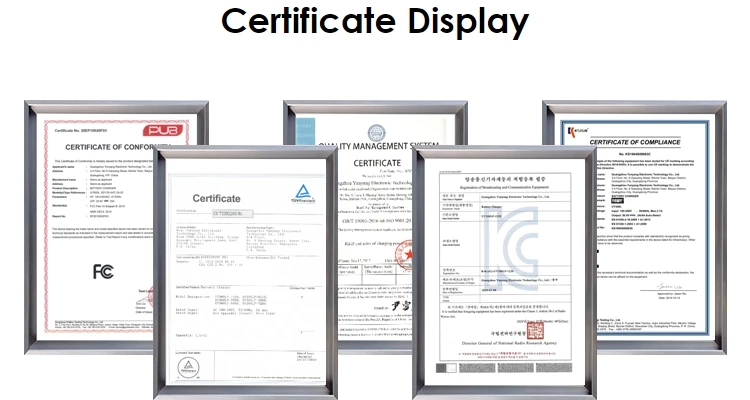
Task: Click the red star stamp
Action: click(405, 254)
